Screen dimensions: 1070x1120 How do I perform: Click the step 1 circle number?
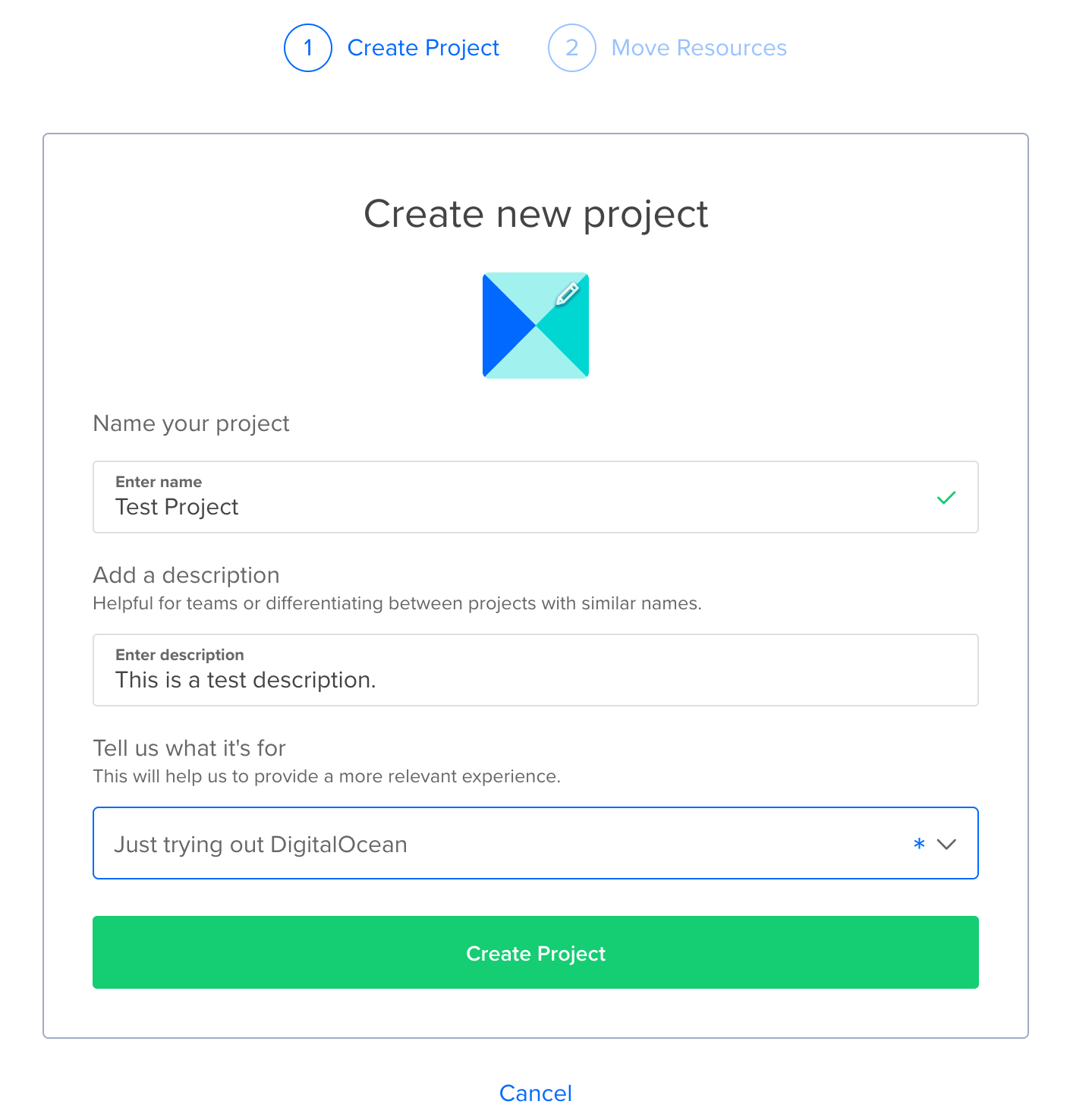coord(308,48)
